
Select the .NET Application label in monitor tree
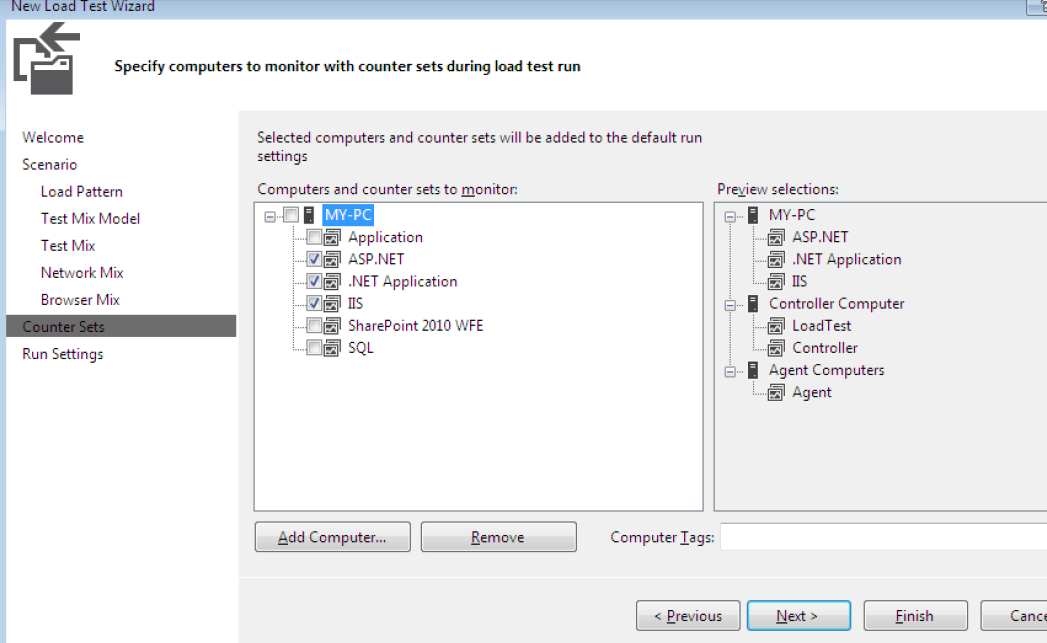(403, 281)
